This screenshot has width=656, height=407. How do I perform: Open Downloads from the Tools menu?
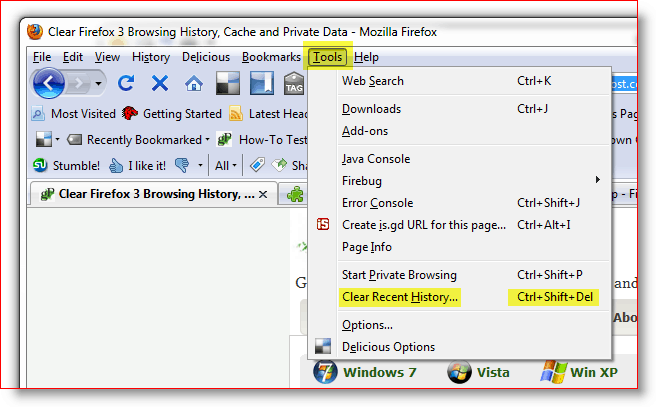tap(459, 109)
